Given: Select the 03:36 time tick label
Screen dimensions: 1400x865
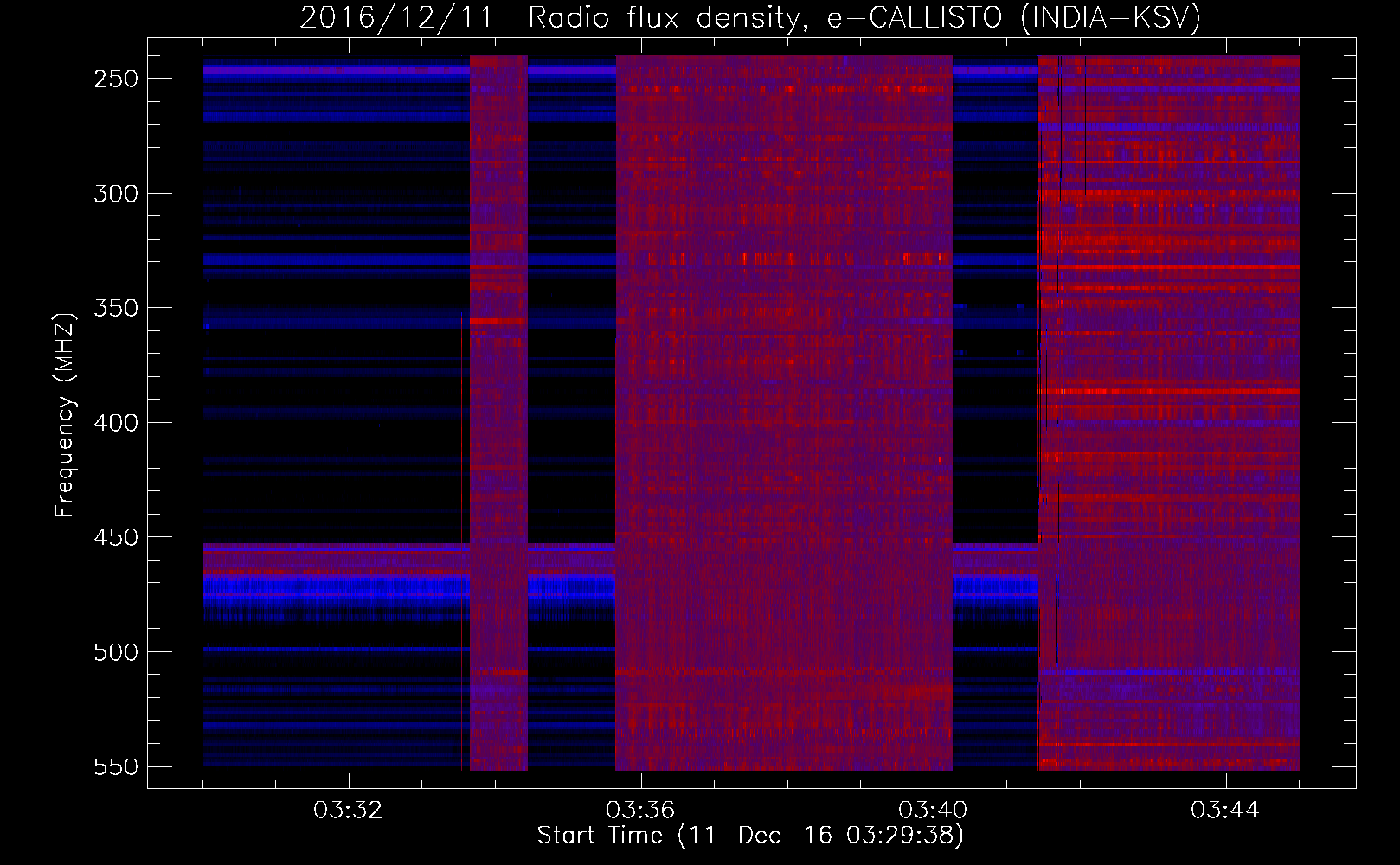Looking at the screenshot, I should pos(640,811).
